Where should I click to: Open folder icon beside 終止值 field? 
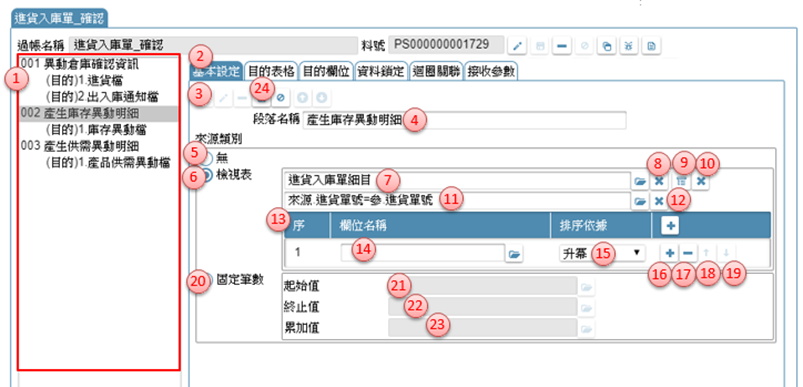587,308
